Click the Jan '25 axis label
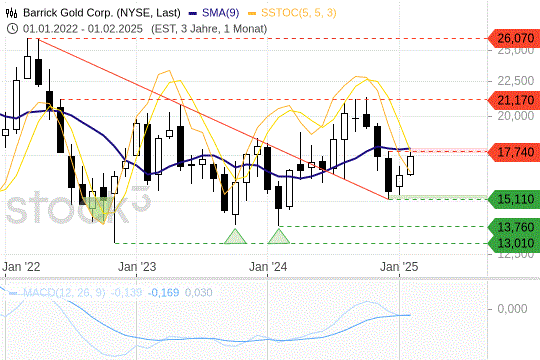Image resolution: width=540 pixels, height=360 pixels. coord(399,267)
